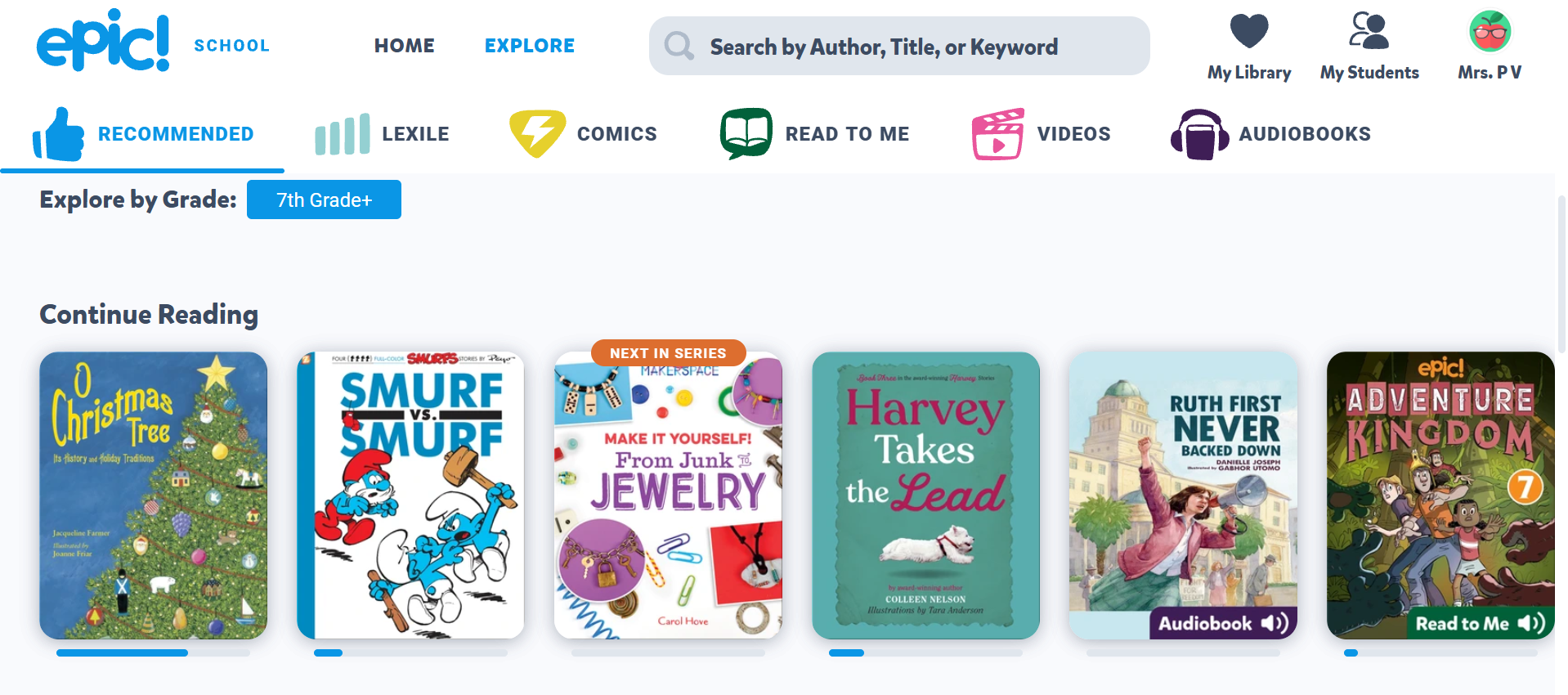Viewport: 1568px width, 695px height.
Task: Expand the 7th Grade+ grade selector
Action: [x=324, y=200]
